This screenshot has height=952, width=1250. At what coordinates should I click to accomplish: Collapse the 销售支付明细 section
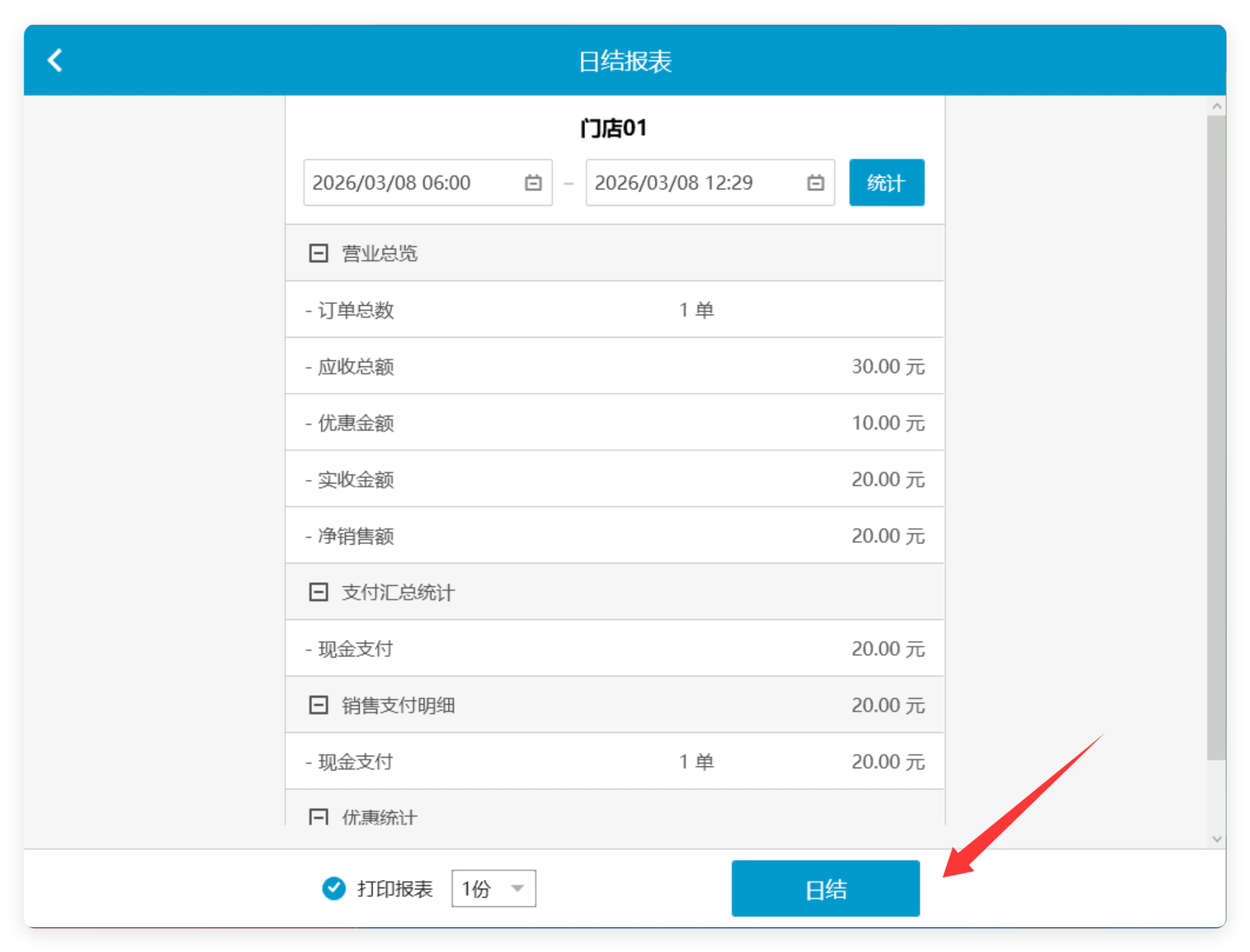pyautogui.click(x=318, y=705)
